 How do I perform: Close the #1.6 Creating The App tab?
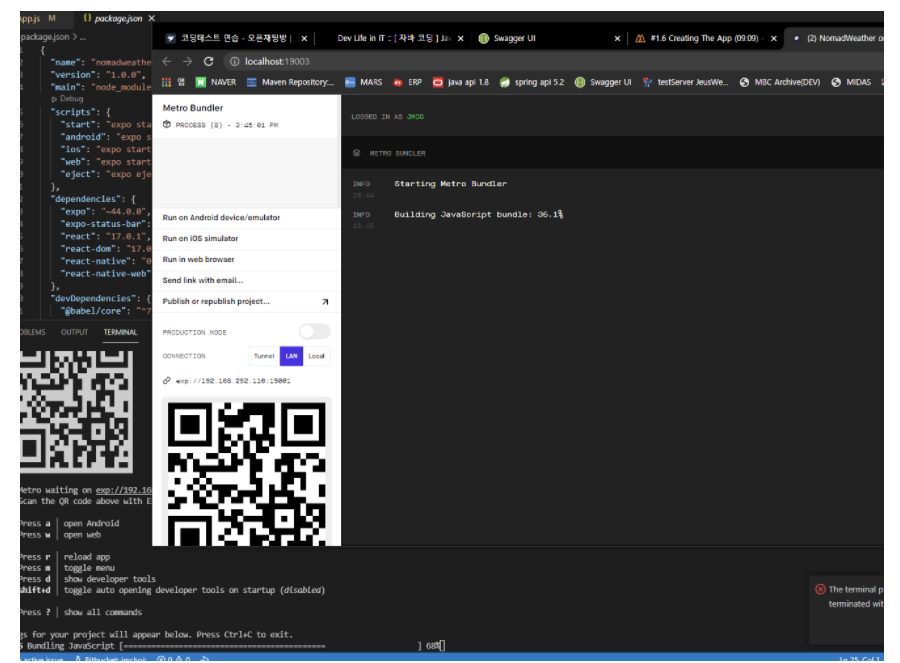[774, 38]
